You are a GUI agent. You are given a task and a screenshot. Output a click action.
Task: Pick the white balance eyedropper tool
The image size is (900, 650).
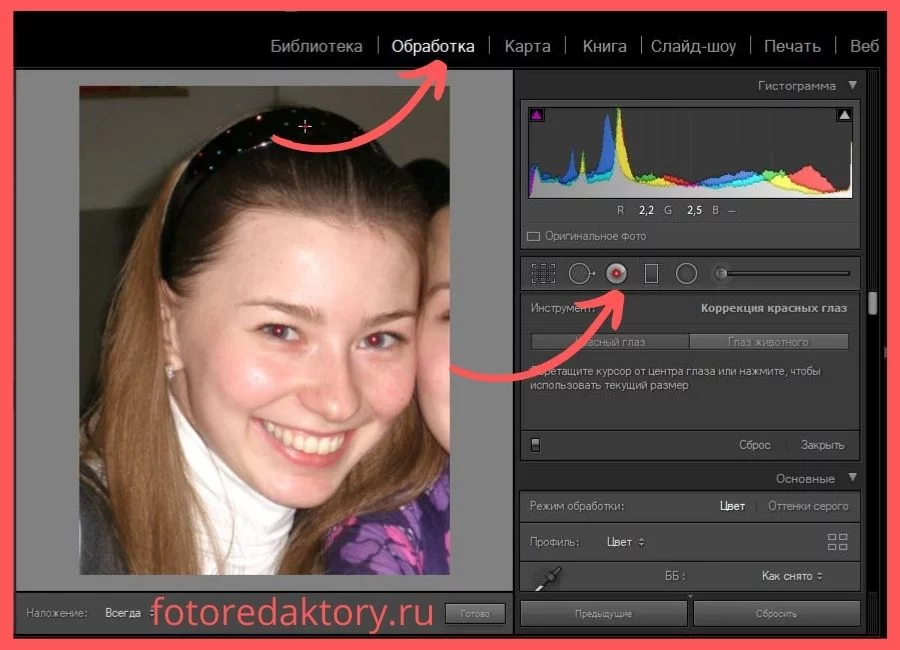pyautogui.click(x=548, y=577)
